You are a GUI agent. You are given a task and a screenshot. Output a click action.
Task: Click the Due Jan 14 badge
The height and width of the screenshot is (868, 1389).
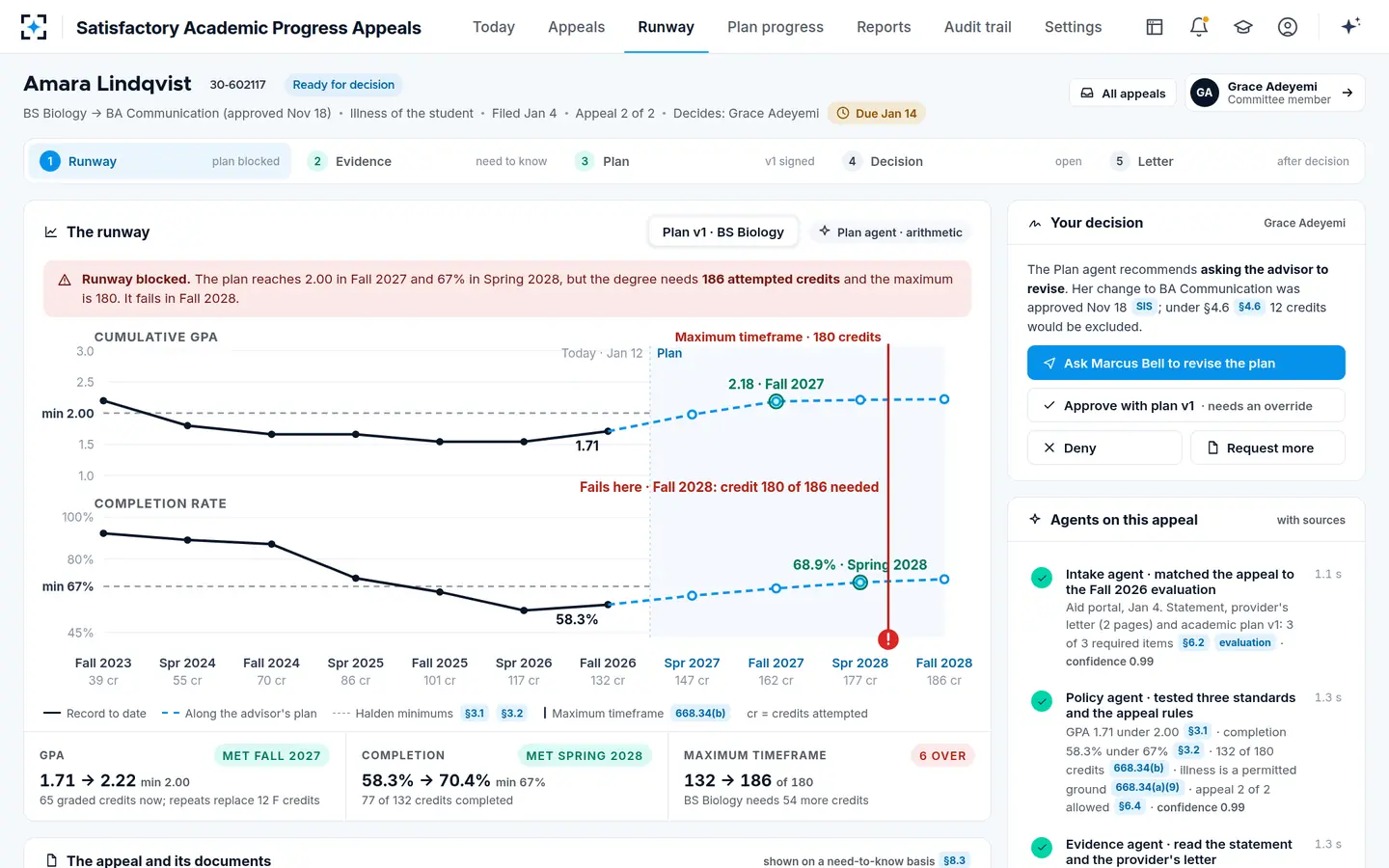point(877,113)
